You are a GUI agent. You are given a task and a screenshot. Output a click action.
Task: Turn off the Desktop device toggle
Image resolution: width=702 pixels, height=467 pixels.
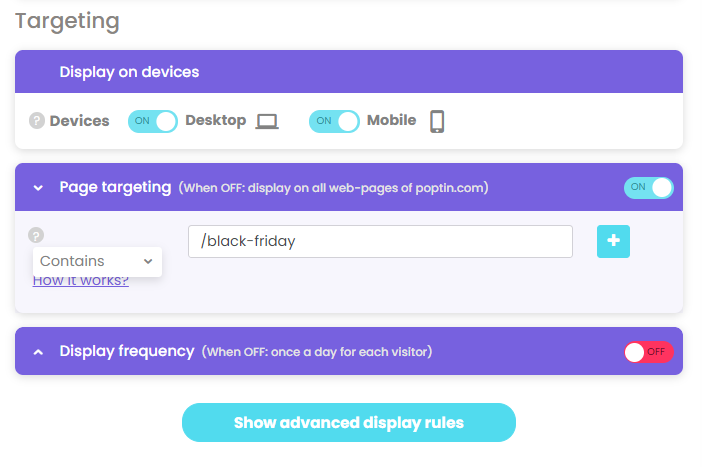click(153, 121)
